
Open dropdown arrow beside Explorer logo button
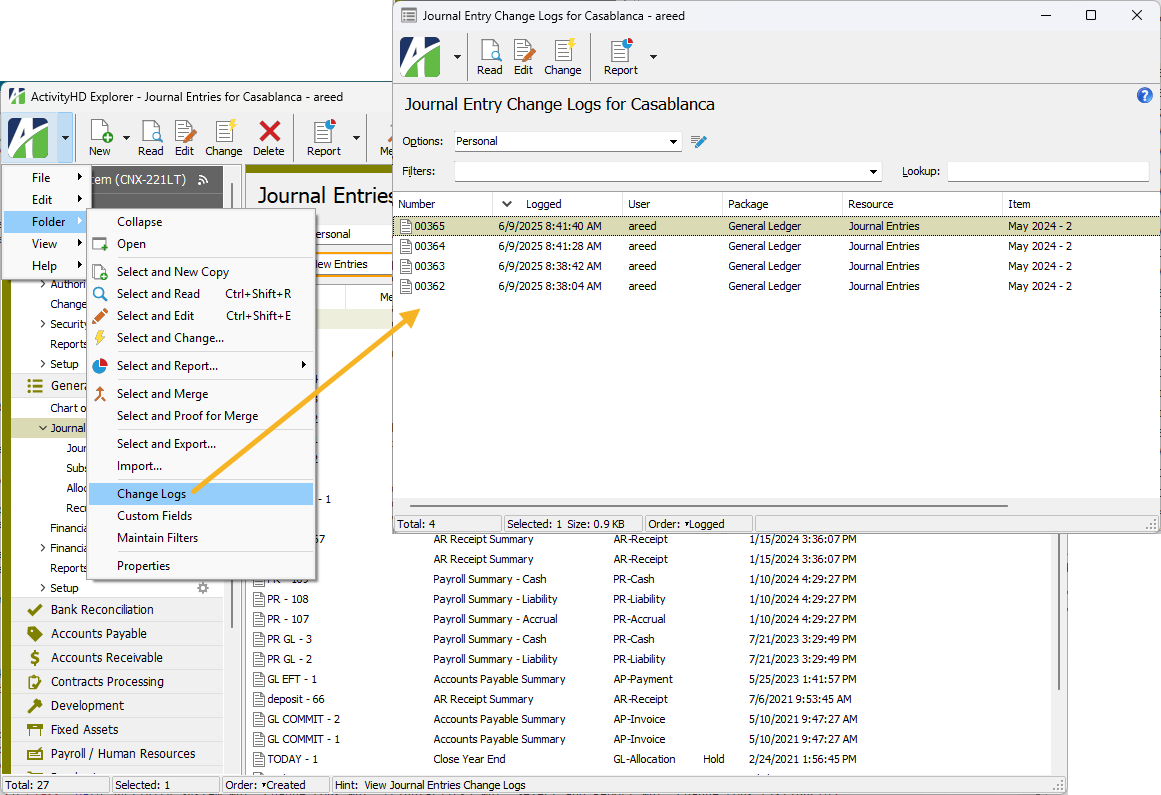65,138
